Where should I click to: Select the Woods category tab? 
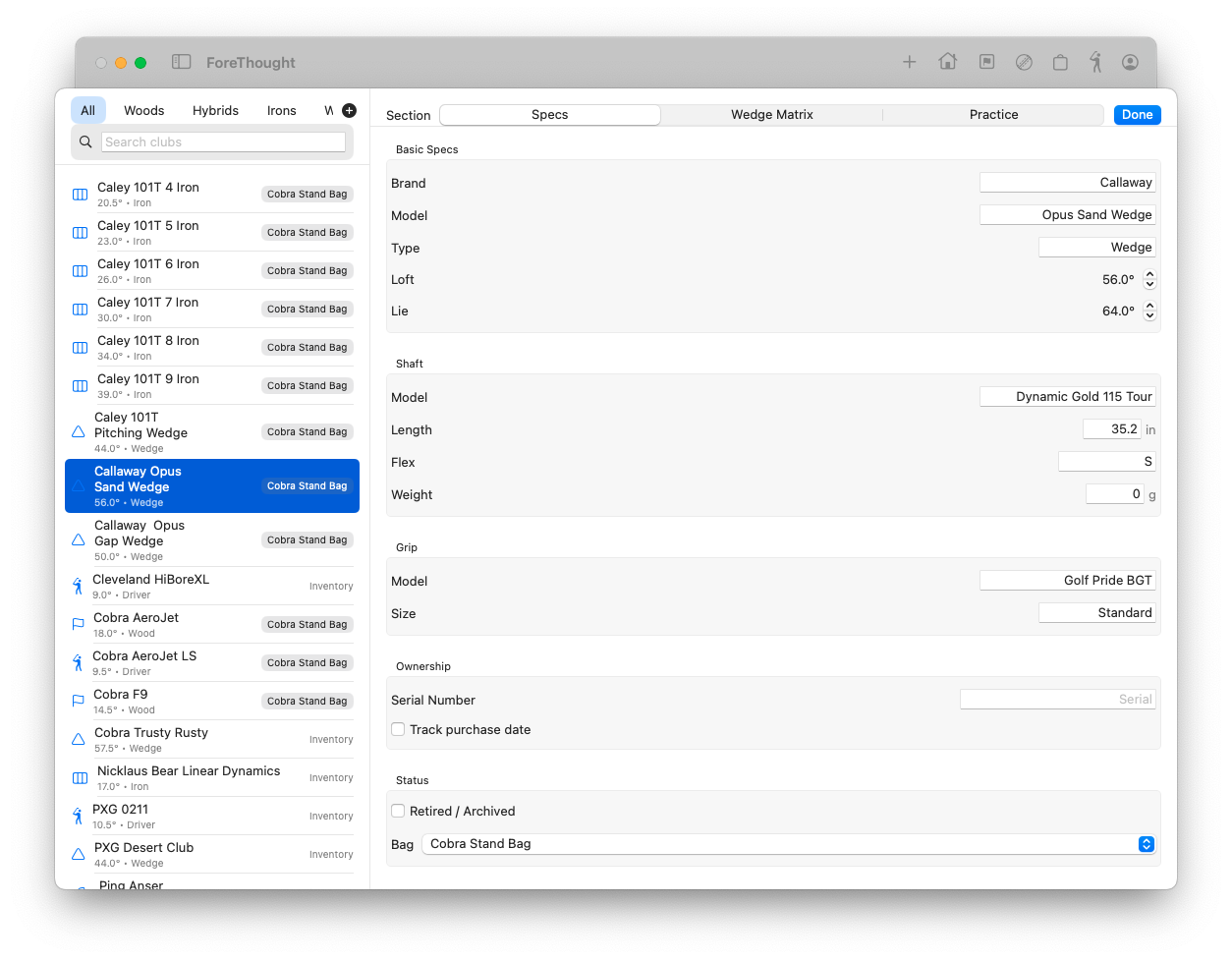click(x=144, y=110)
